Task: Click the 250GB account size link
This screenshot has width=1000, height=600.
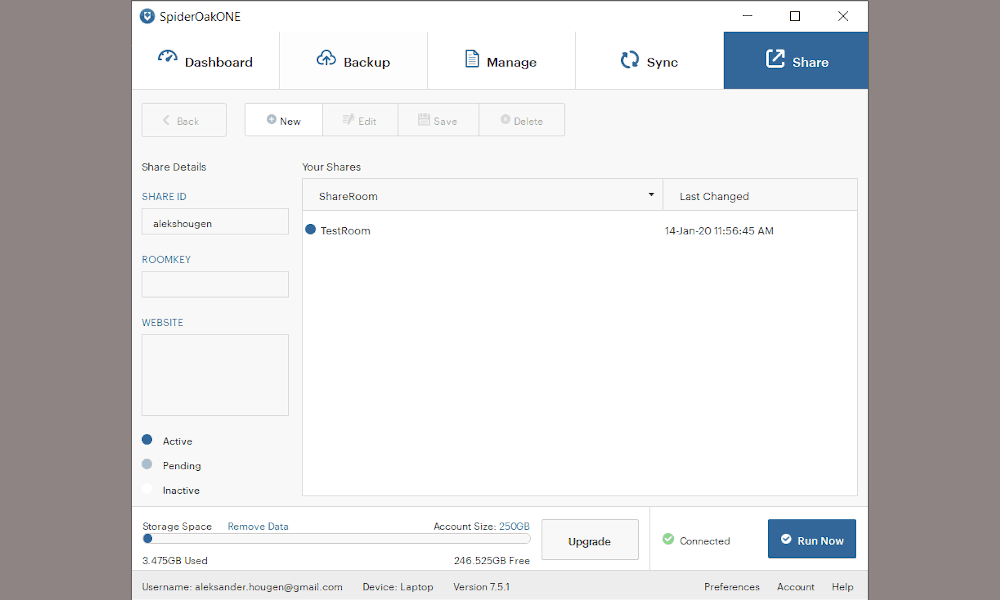Action: point(514,527)
